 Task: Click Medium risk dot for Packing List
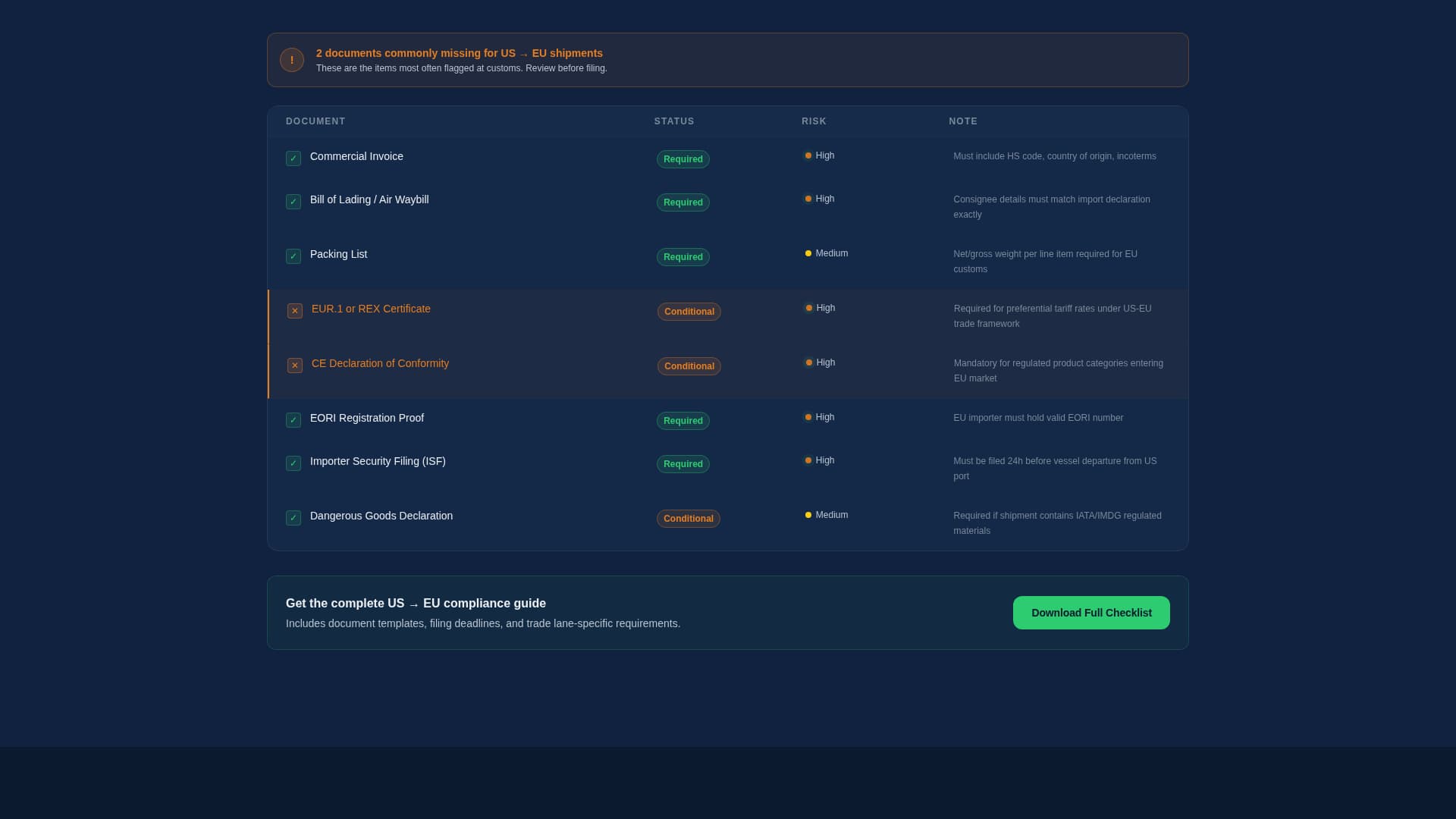point(808,253)
